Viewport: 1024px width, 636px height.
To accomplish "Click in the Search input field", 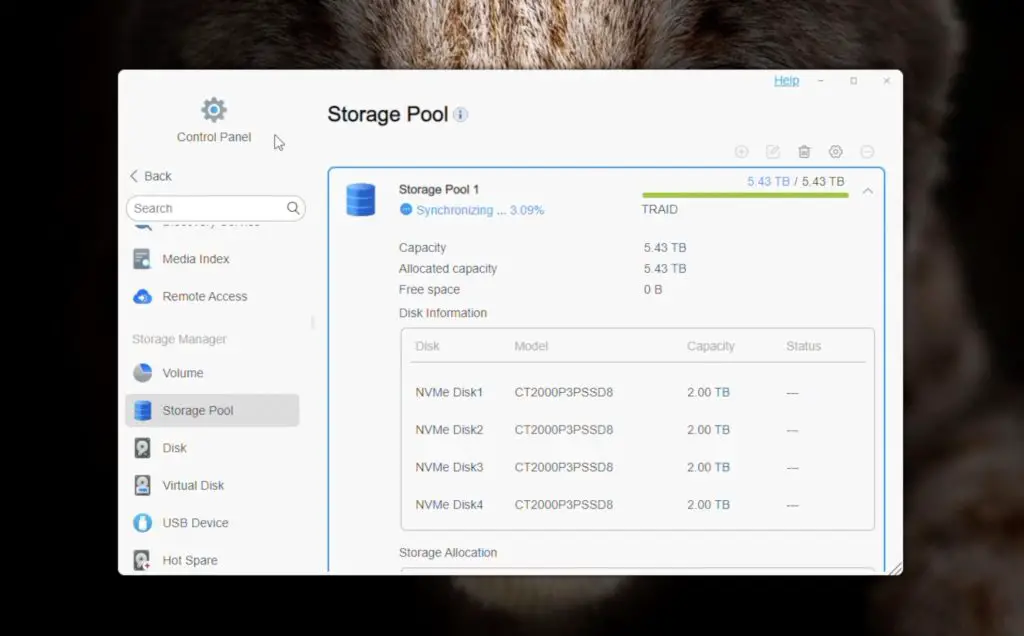I will pos(205,208).
